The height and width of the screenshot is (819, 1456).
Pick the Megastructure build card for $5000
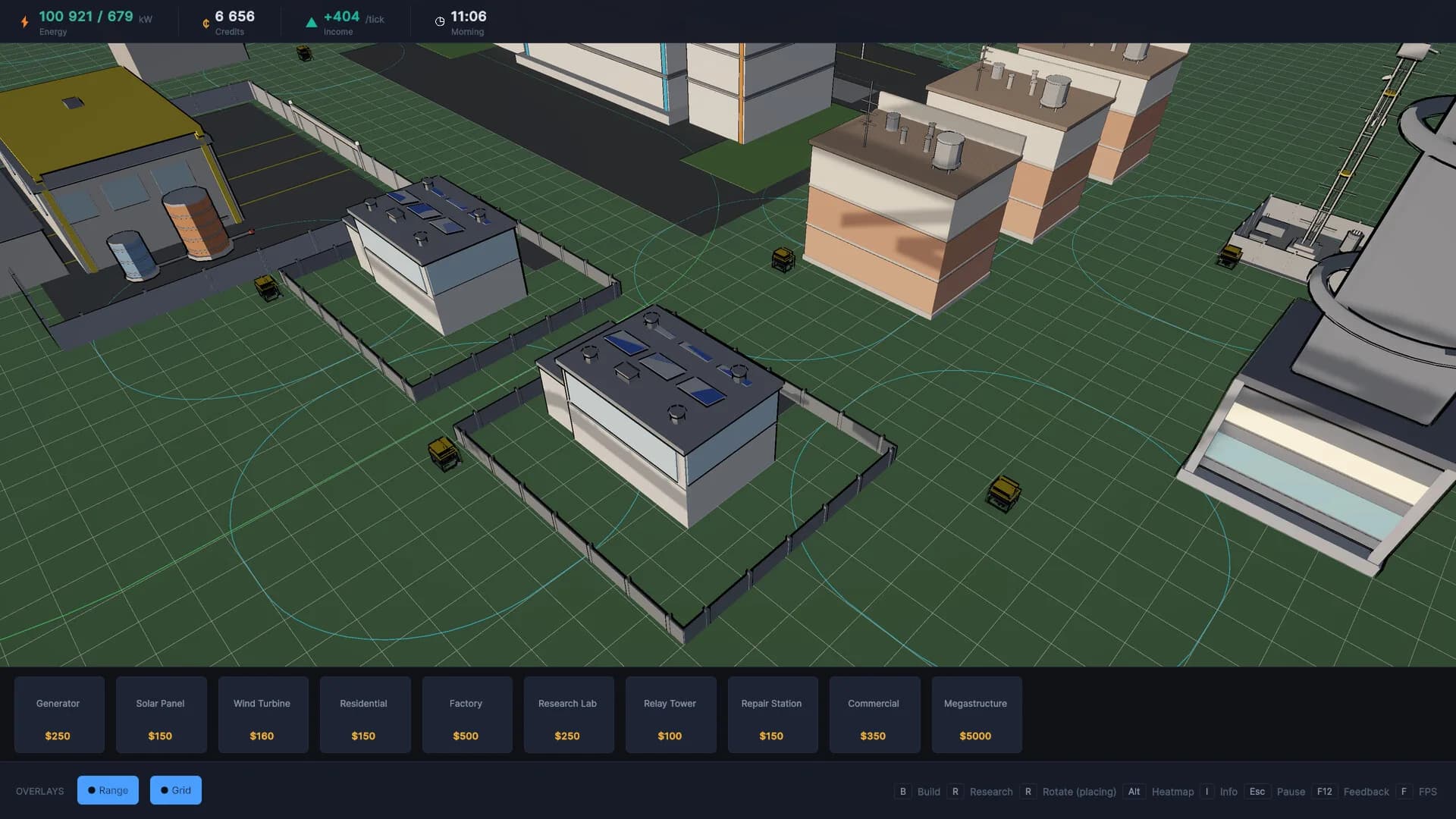(x=977, y=714)
